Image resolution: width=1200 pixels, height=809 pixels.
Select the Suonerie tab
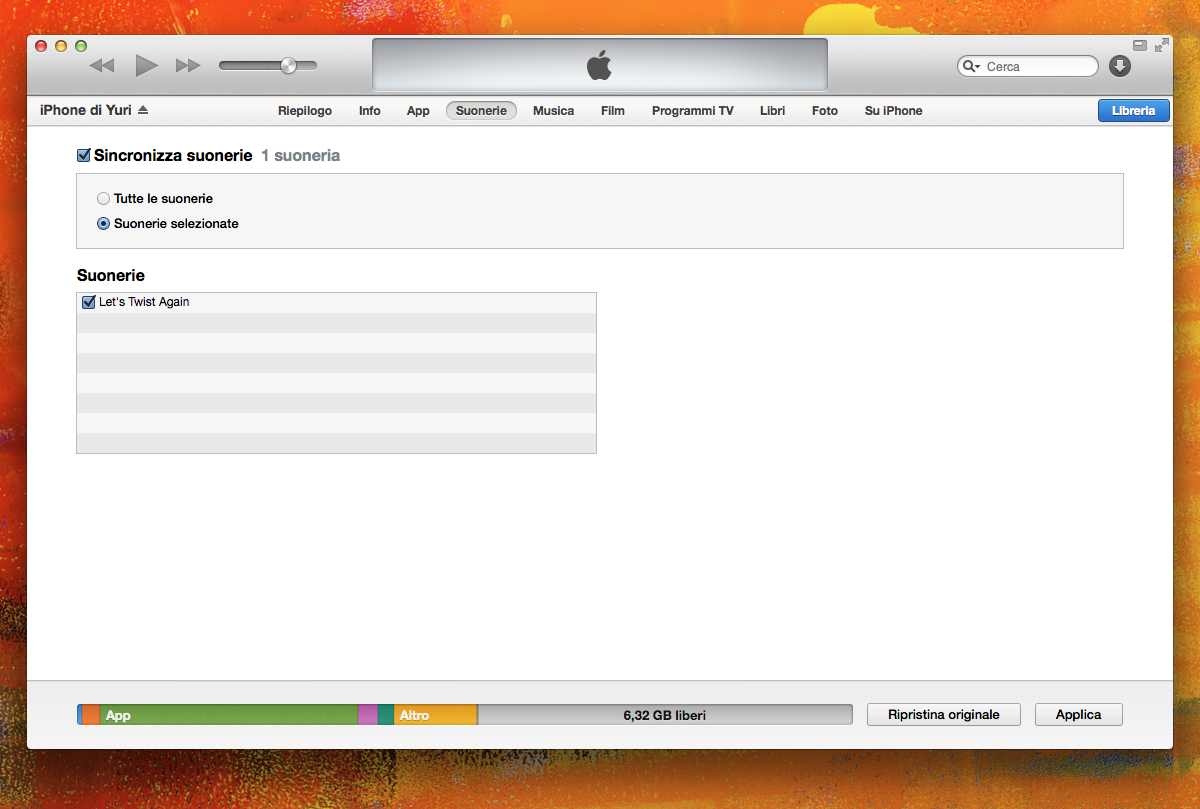[481, 111]
